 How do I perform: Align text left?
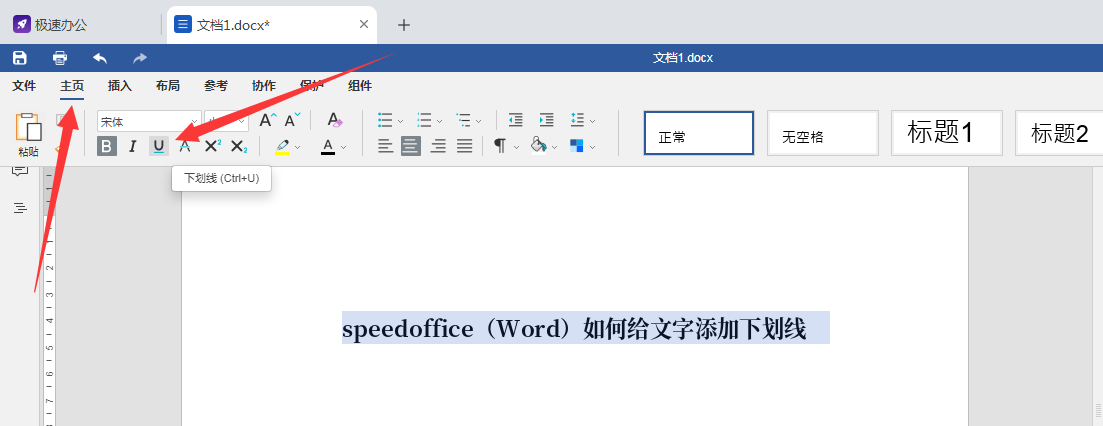coord(385,146)
